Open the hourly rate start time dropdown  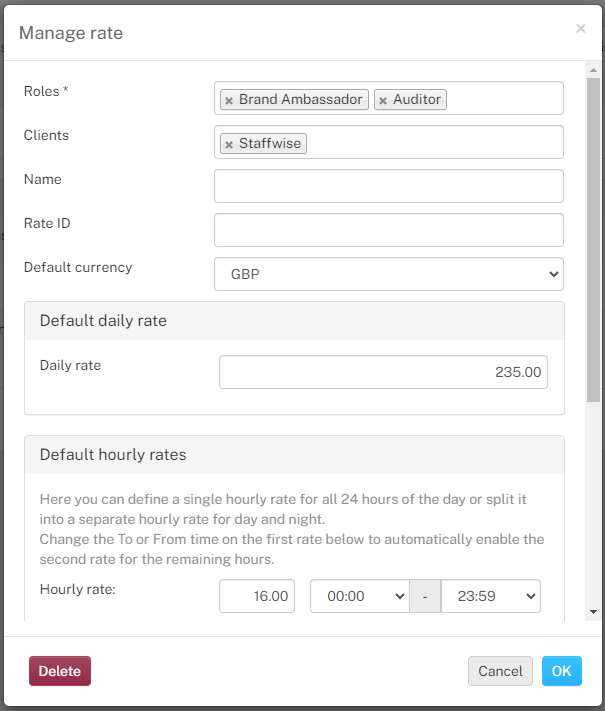pyautogui.click(x=360, y=596)
